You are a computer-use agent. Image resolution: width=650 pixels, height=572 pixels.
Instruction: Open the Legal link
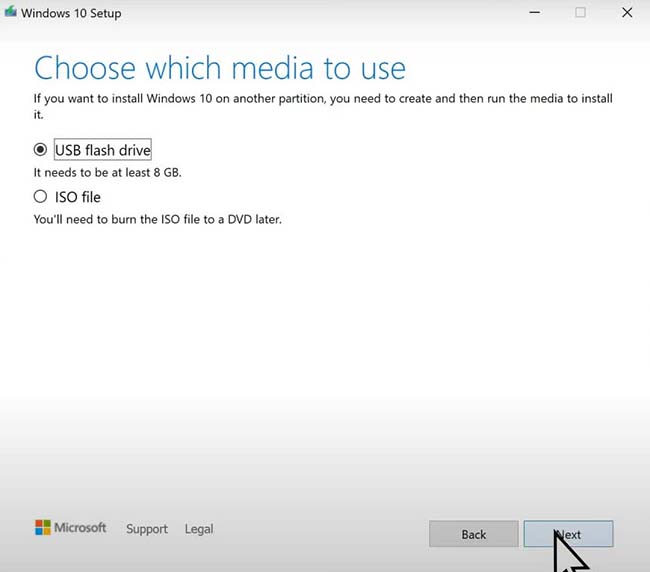tap(199, 529)
